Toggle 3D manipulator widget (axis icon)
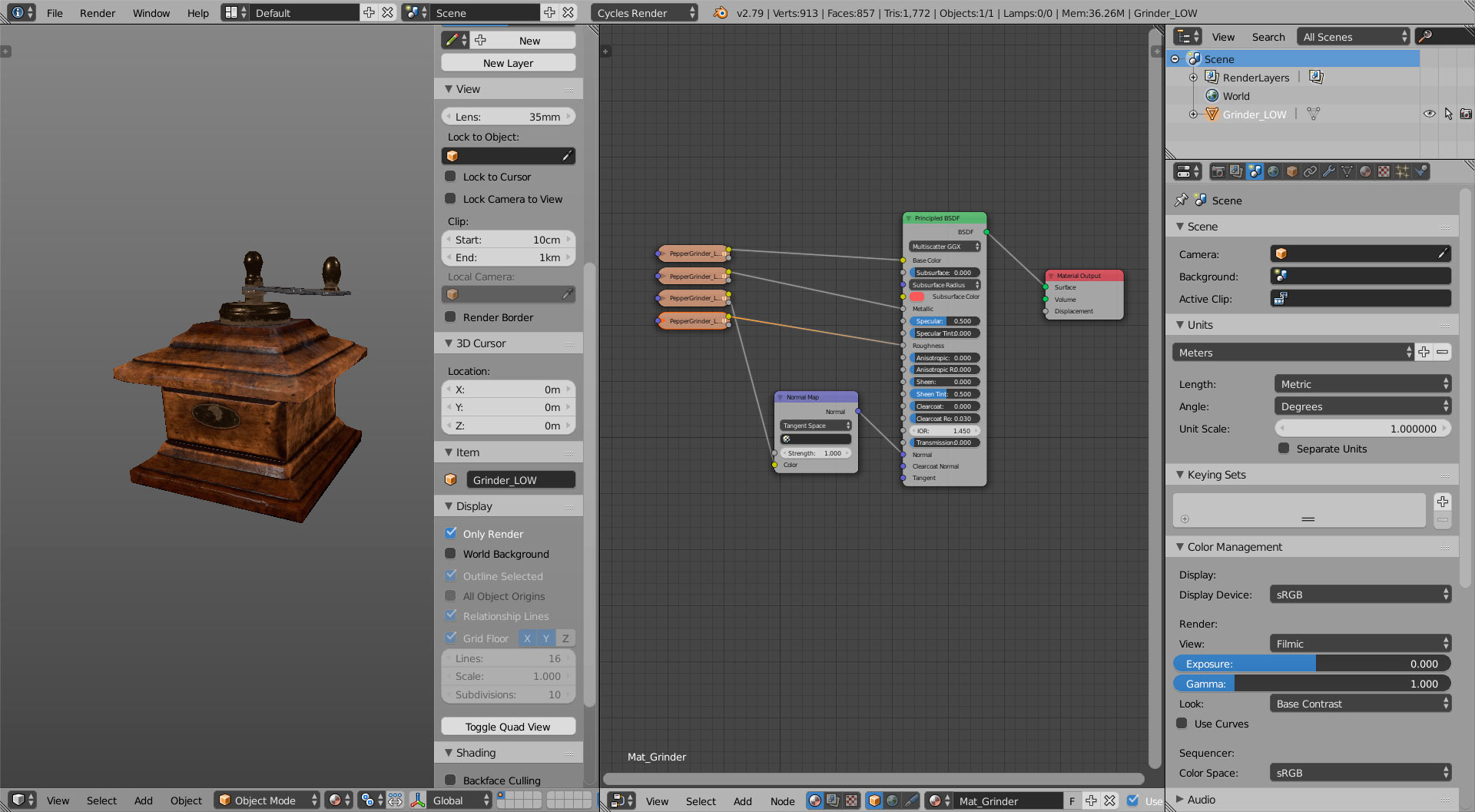This screenshot has height=812, width=1475. [x=417, y=800]
